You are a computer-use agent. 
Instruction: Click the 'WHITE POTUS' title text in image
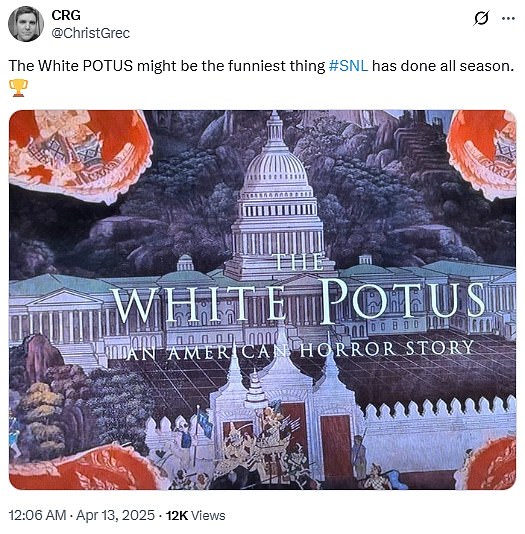[298, 301]
